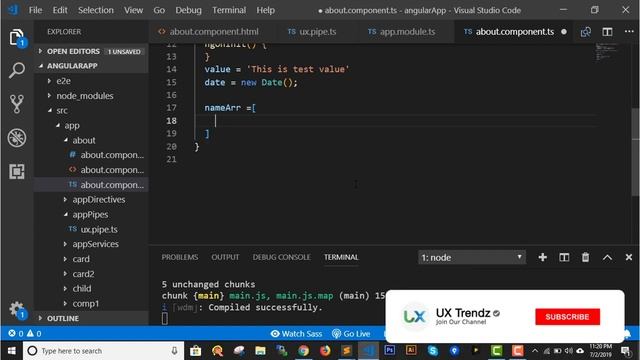
Task: Switch to the Output panel tab
Action: (225, 257)
